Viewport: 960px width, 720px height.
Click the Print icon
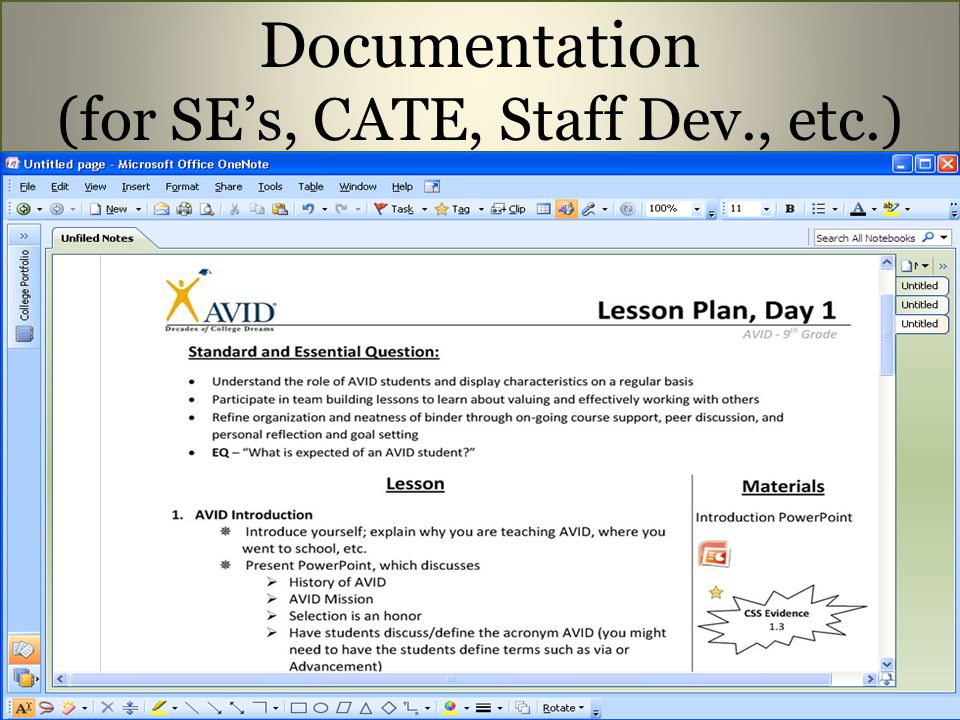tap(184, 209)
